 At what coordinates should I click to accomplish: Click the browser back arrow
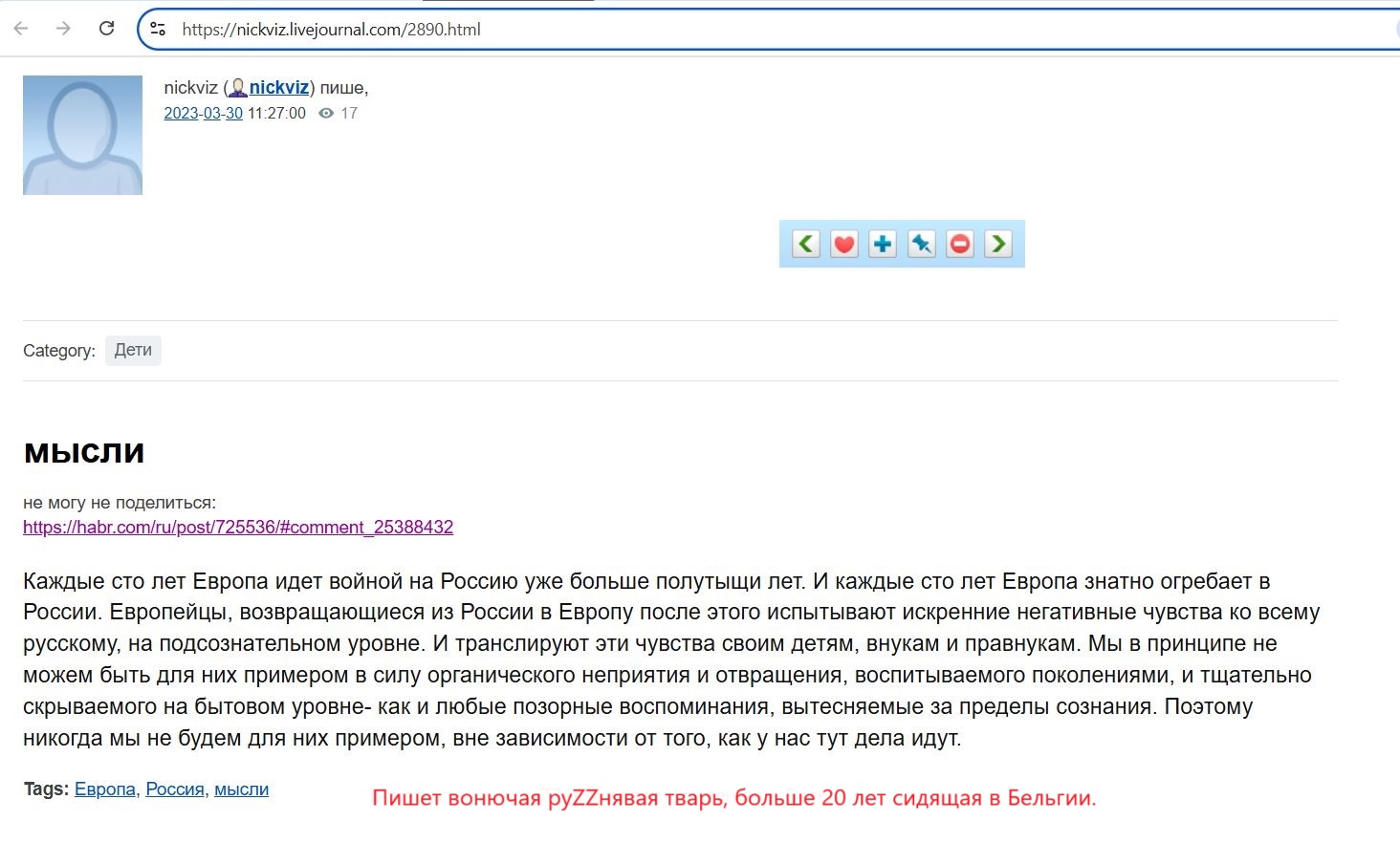tap(21, 29)
